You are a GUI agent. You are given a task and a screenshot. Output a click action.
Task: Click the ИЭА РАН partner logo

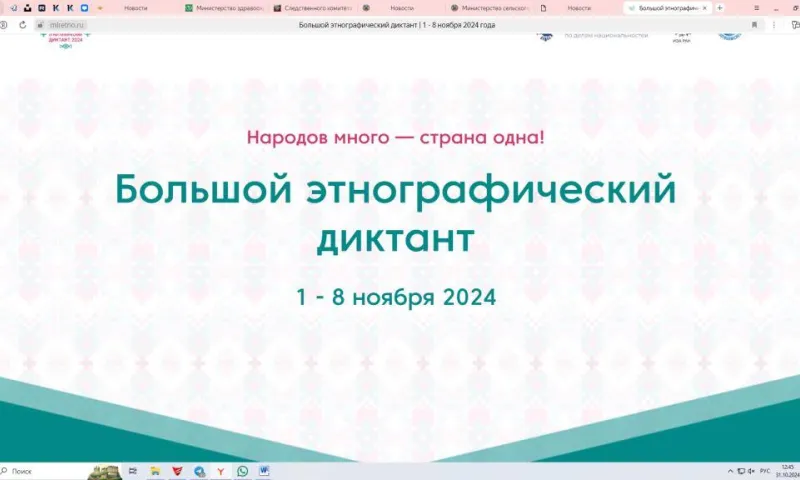point(682,38)
